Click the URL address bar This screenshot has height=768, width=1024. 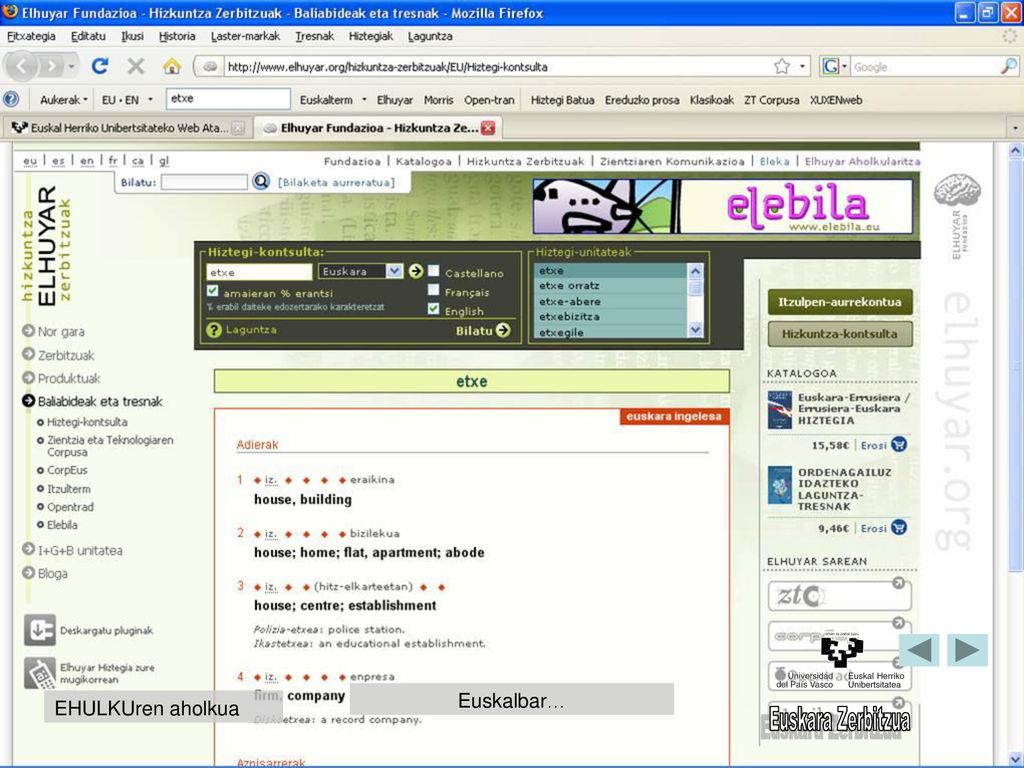point(496,67)
